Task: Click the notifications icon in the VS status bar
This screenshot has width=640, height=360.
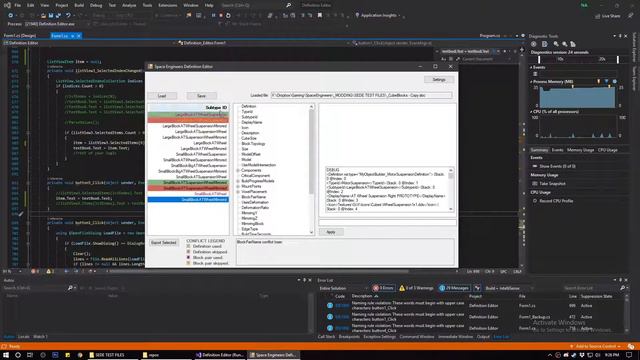Action: (631, 347)
